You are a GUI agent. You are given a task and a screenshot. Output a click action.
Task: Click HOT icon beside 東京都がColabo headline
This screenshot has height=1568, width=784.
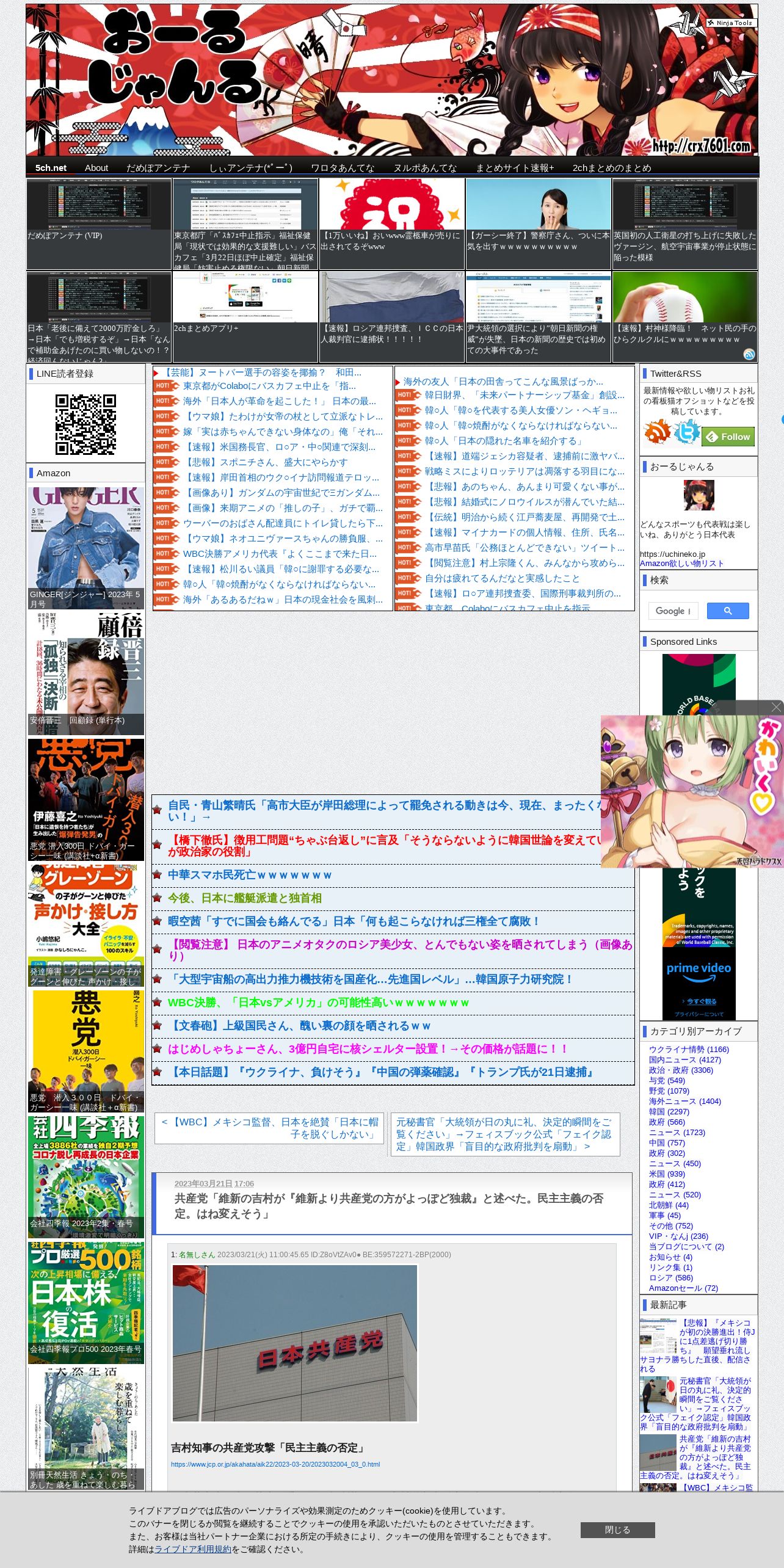coord(166,386)
